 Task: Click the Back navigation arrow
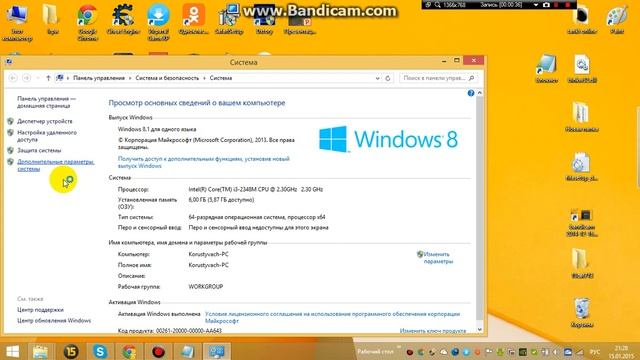pos(13,78)
